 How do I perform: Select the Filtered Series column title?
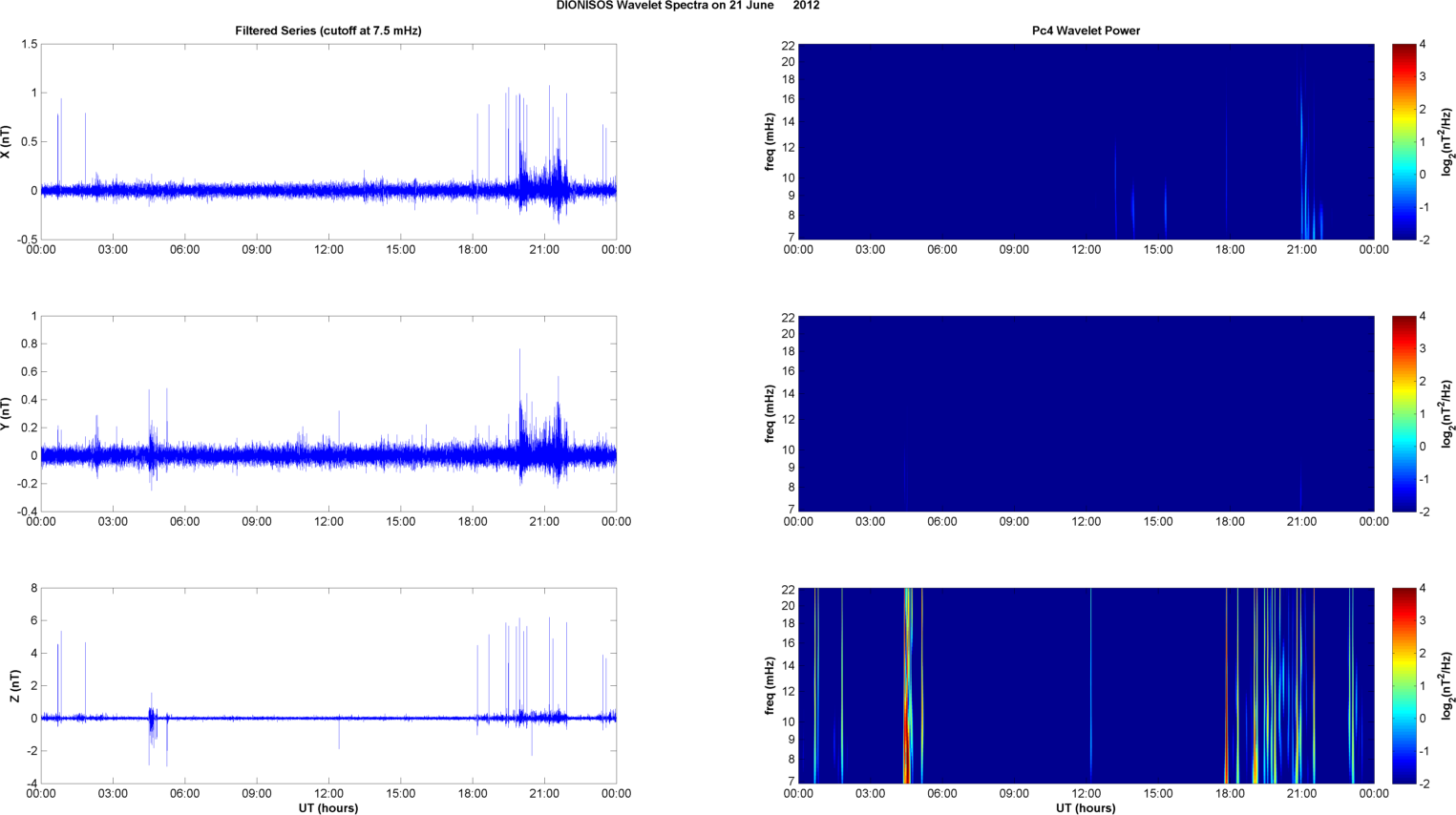[x=327, y=31]
